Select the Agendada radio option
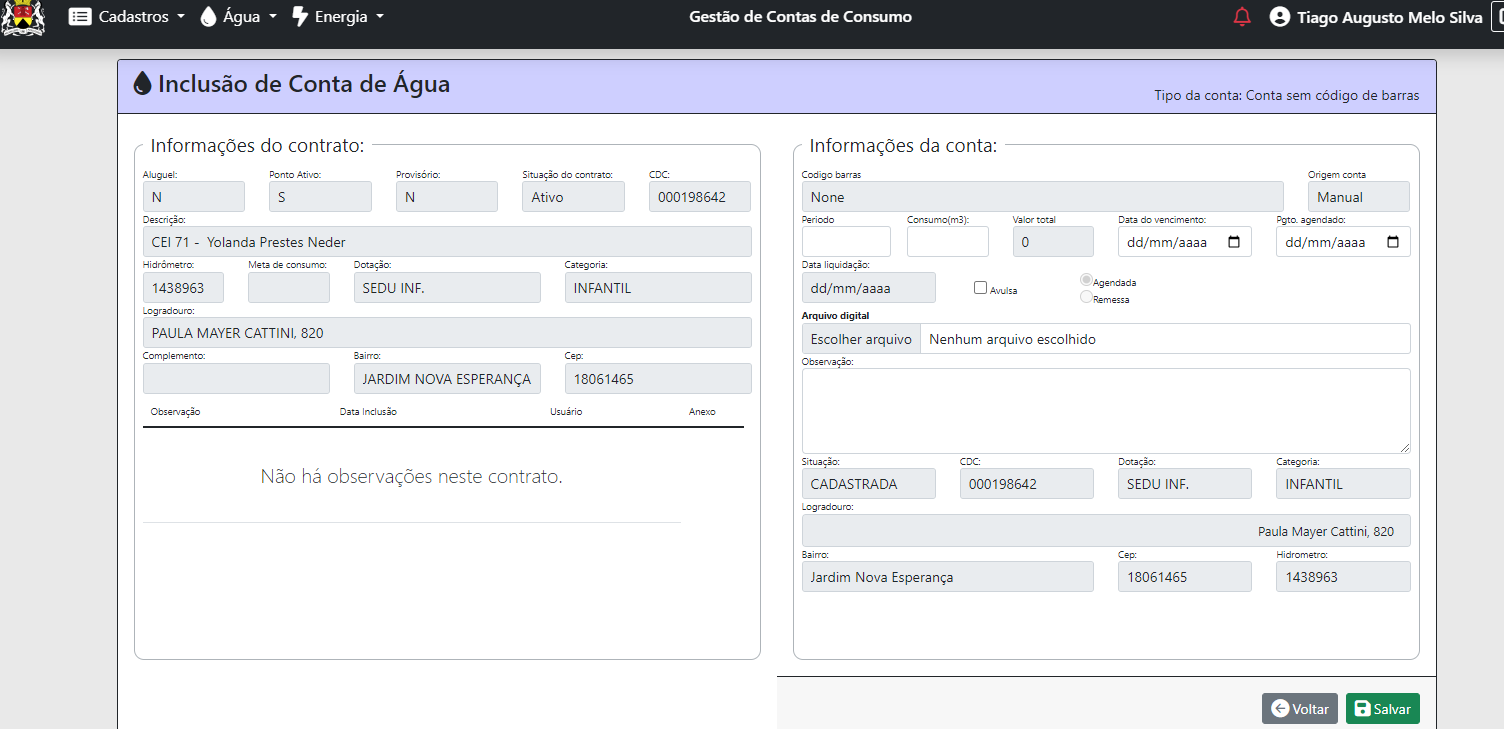Screen dimensions: 1504x729 pyautogui.click(x=1086, y=281)
